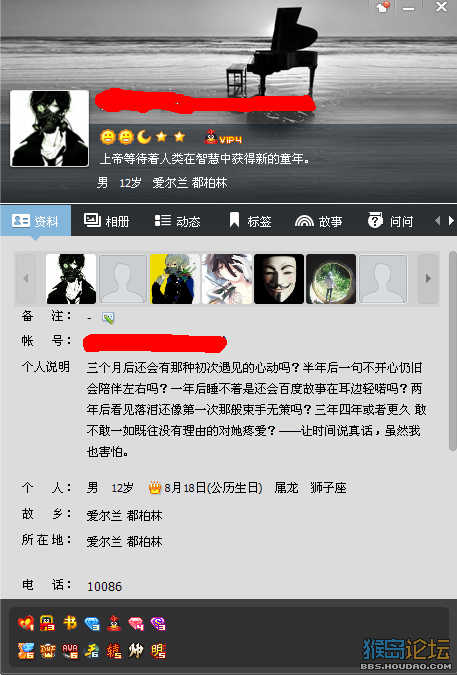This screenshot has height=675, width=457.
Task: Click the vertical scrollbar of profile panel
Action: [453, 351]
